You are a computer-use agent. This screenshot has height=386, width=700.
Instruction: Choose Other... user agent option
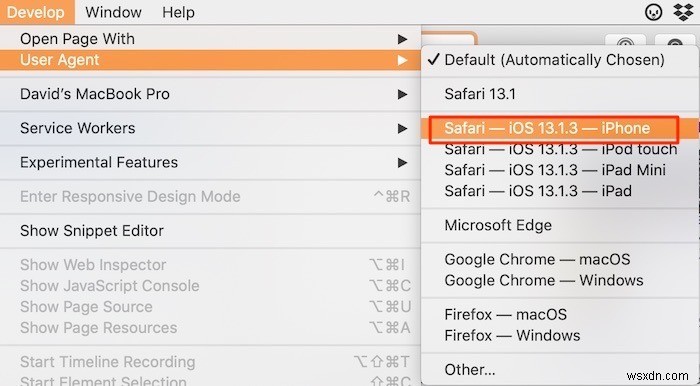point(559,369)
